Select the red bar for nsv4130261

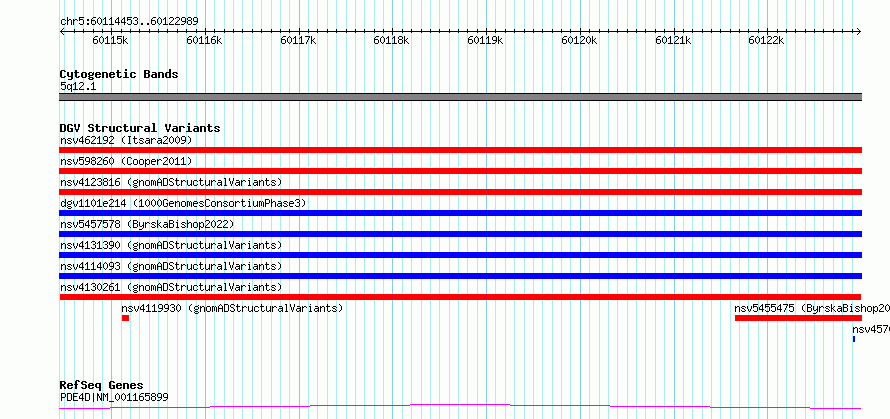[x=460, y=297]
